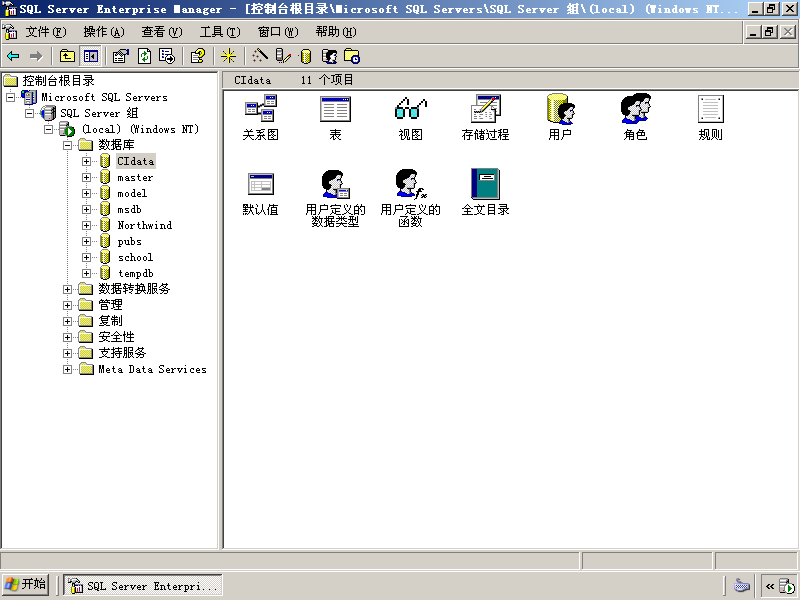Expand the 管理 folder
800x600 pixels.
pyautogui.click(x=67, y=305)
